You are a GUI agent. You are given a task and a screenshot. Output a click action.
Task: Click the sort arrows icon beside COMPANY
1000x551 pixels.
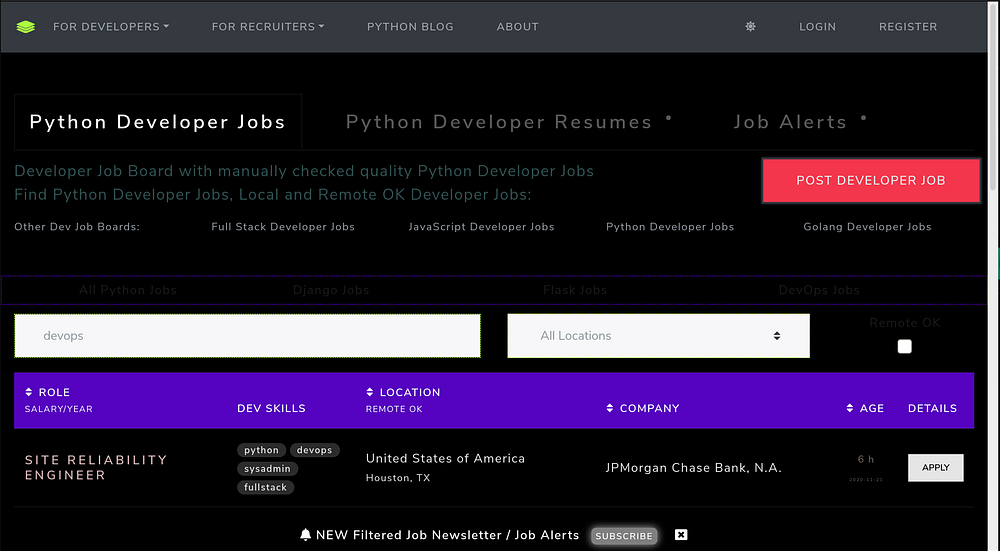click(610, 408)
